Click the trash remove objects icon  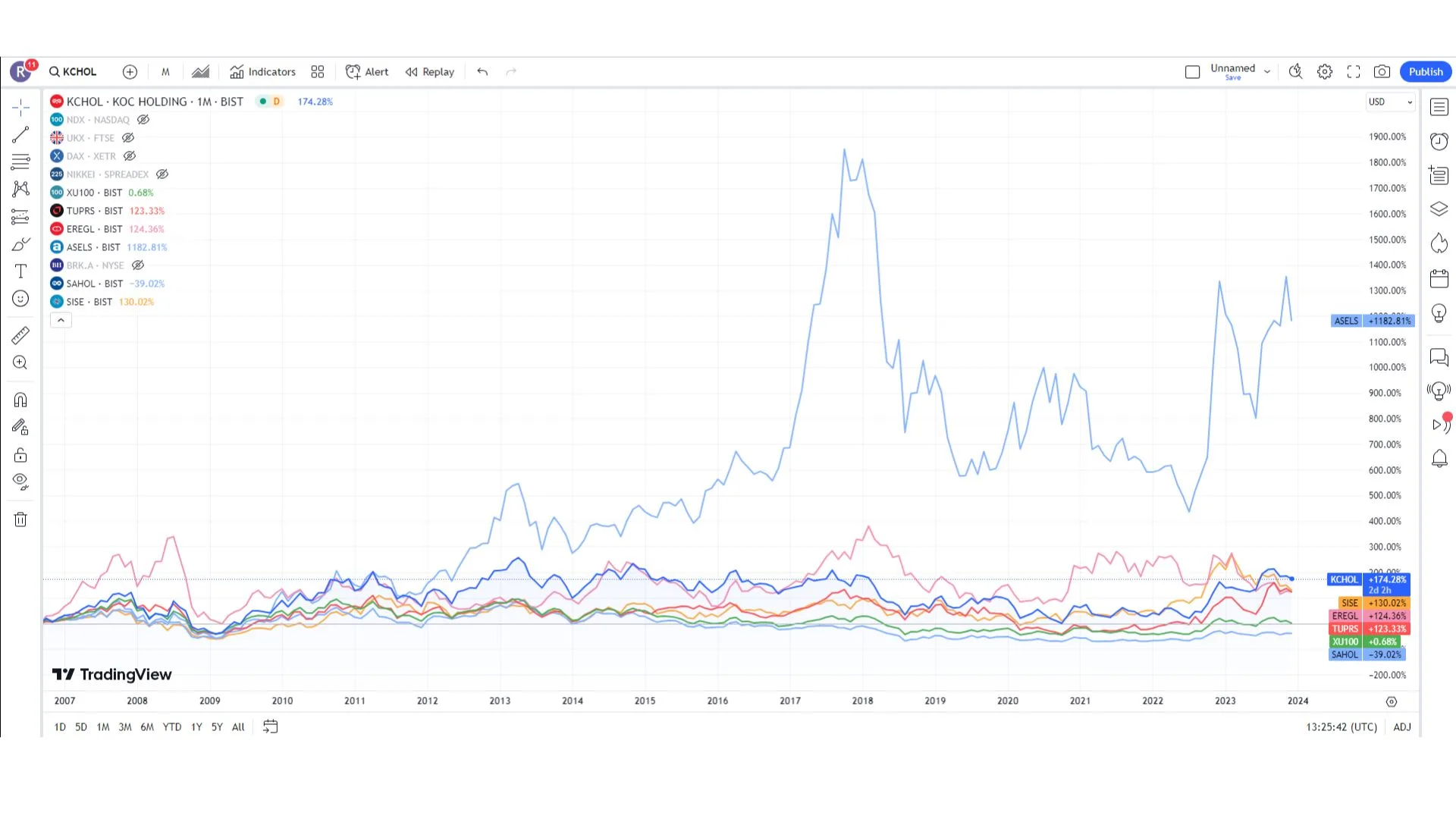(20, 519)
